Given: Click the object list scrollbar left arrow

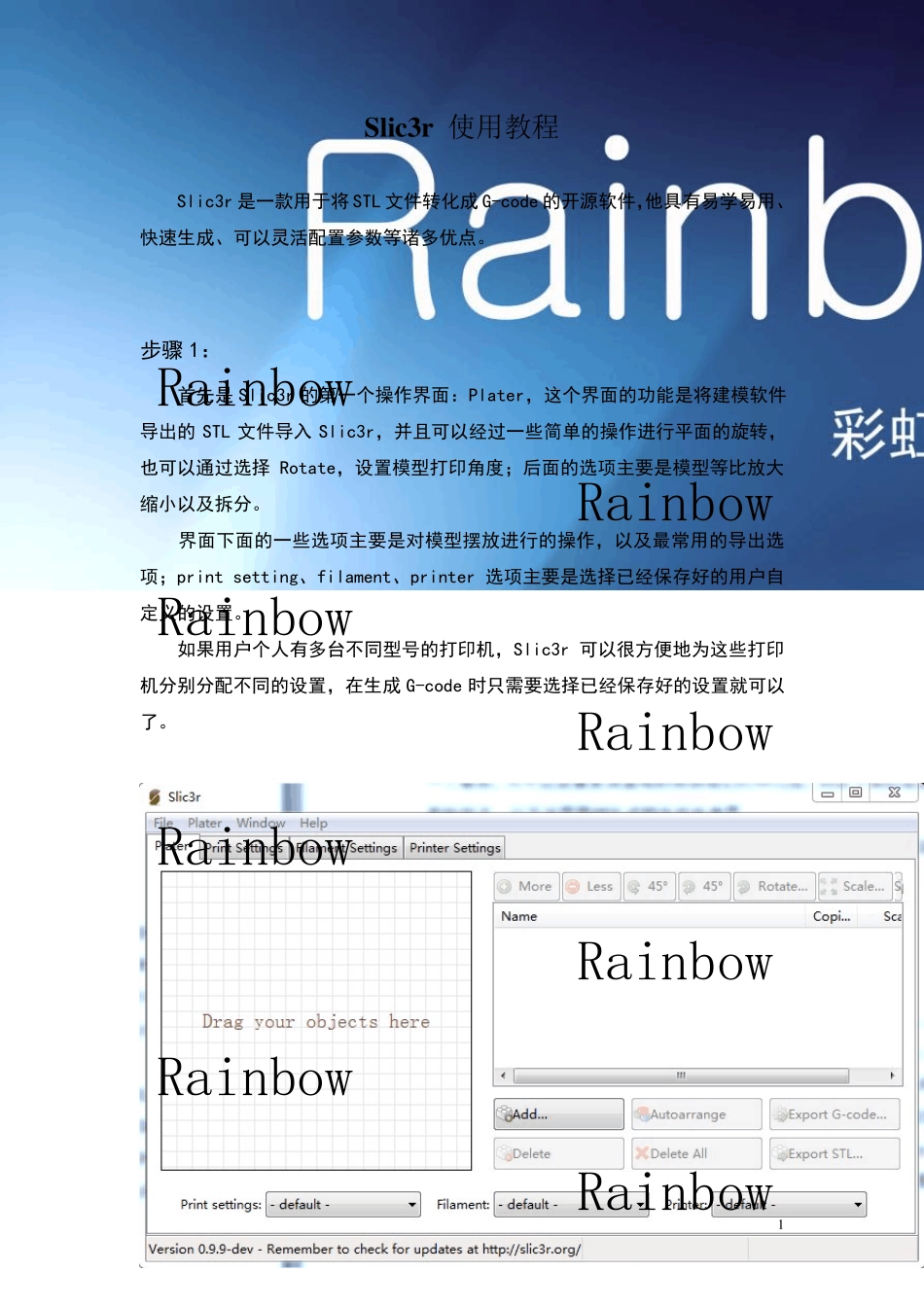Looking at the screenshot, I should (x=503, y=1076).
